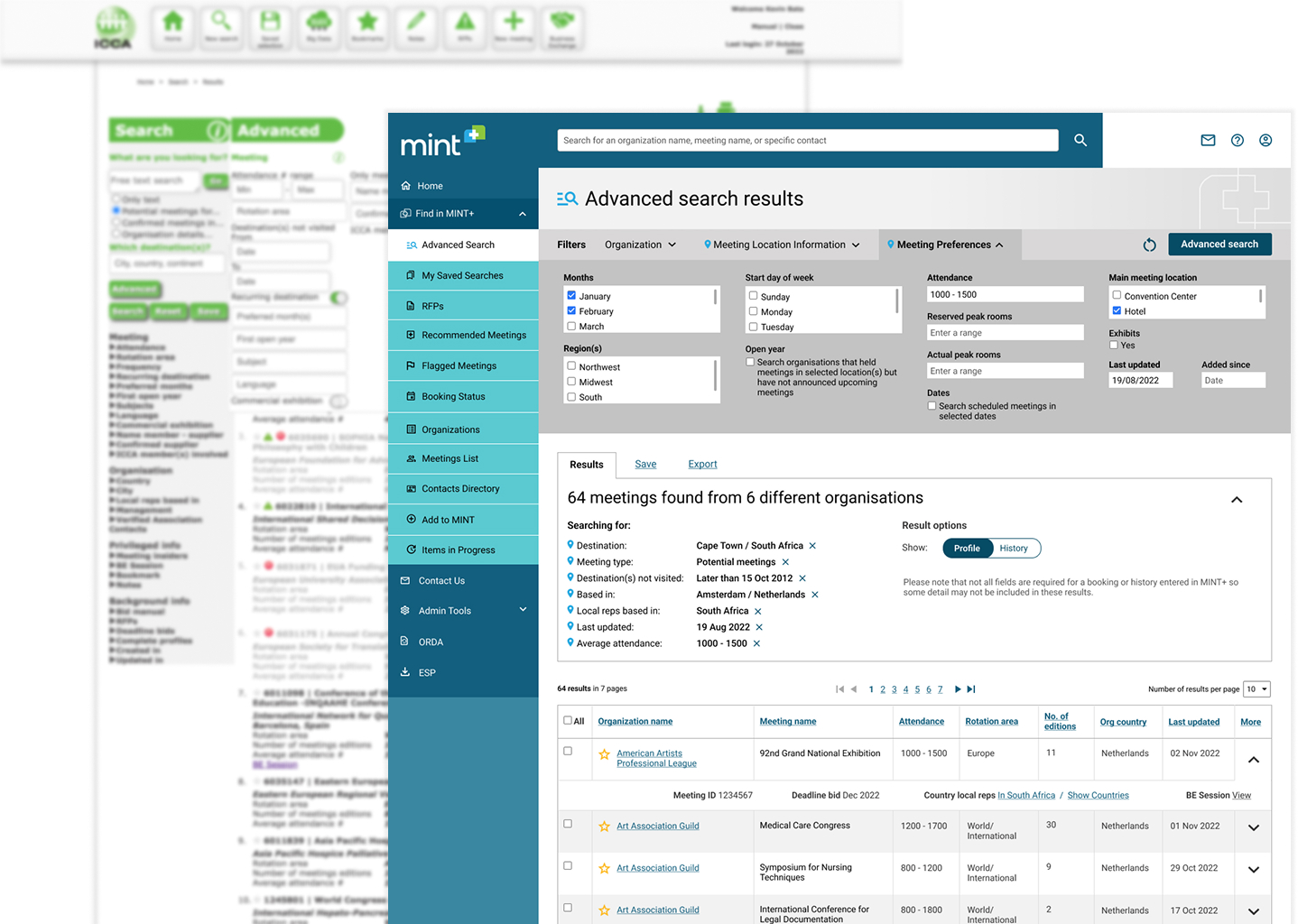The height and width of the screenshot is (924, 1298).
Task: Select the Bookmarks star icon on ICCA toolbar
Action: 367,28
